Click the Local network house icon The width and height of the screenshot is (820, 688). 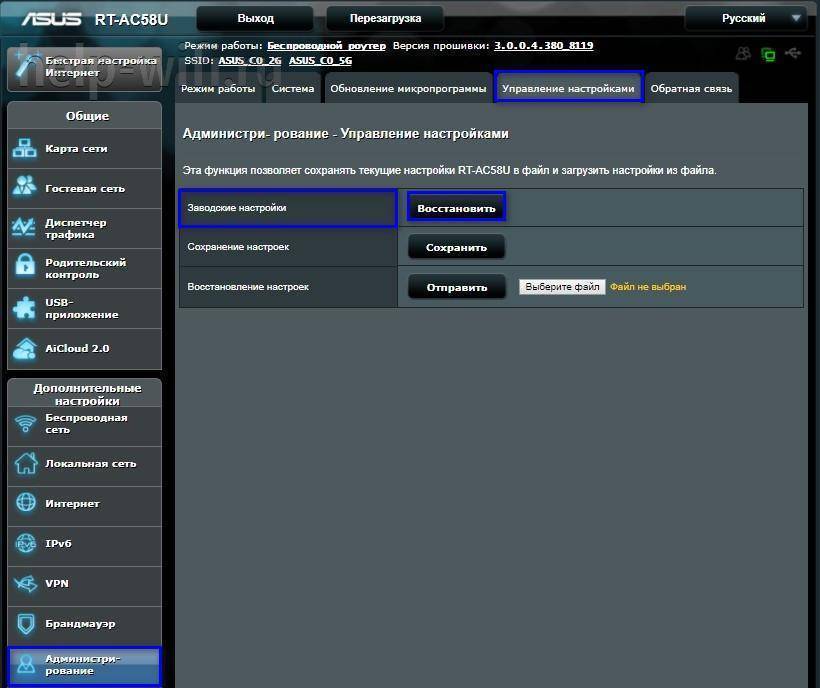tap(25, 463)
